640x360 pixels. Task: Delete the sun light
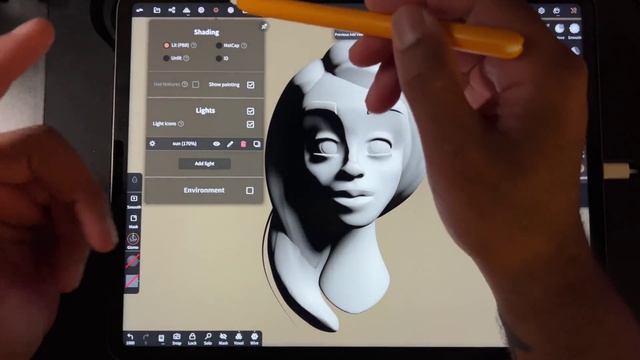click(x=243, y=144)
